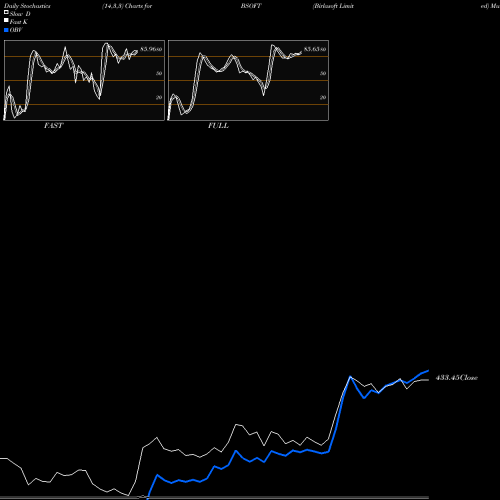Click the '433.45Close' price label

tap(457, 378)
